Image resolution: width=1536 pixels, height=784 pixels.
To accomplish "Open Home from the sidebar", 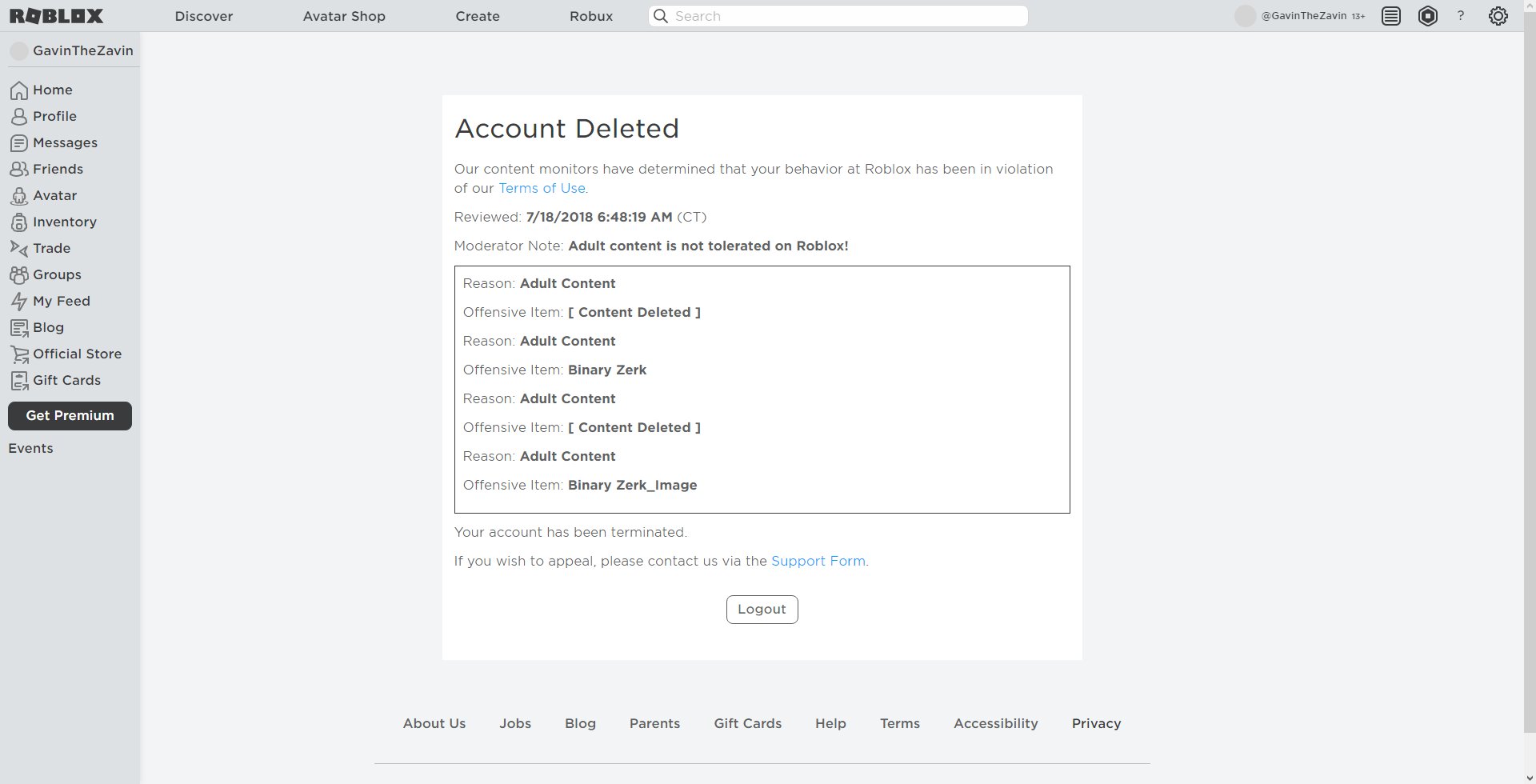I will [x=52, y=90].
